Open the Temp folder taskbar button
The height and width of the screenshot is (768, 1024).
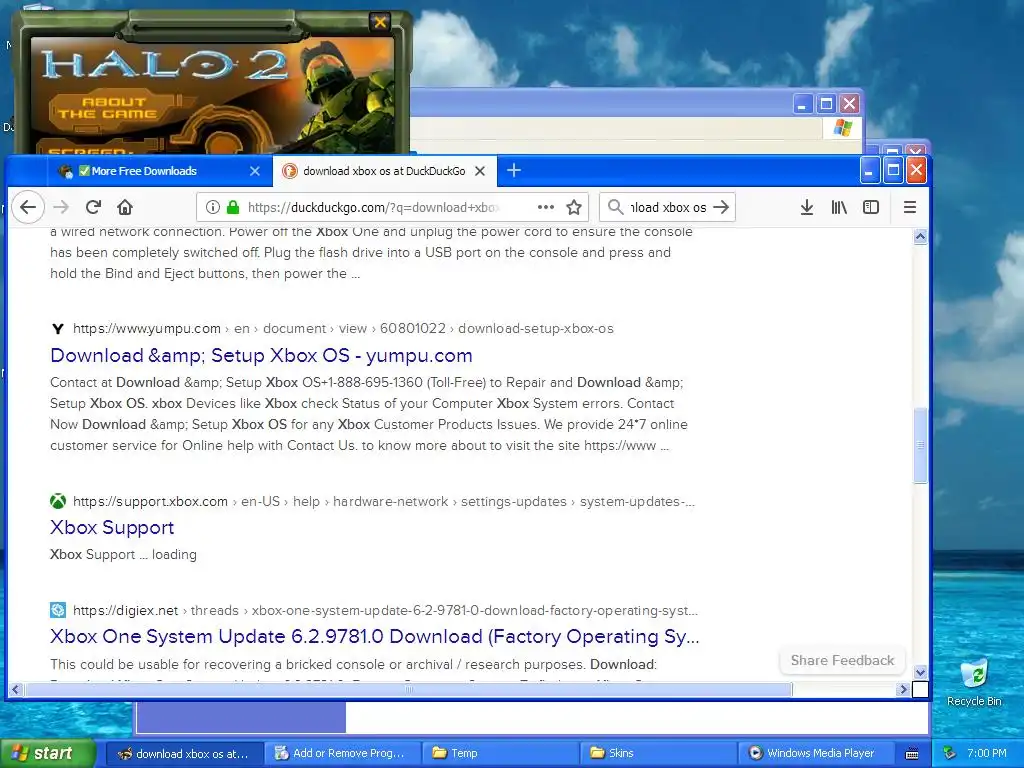tap(500, 754)
